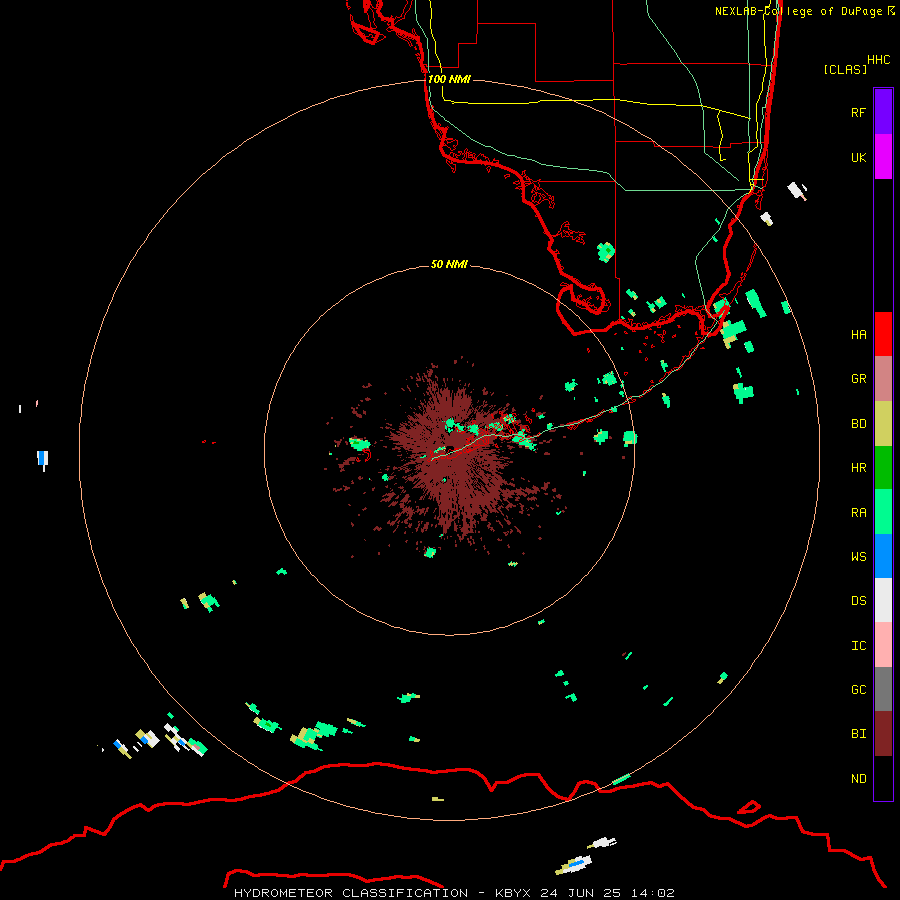Screen dimensions: 900x900
Task: Click the DS white legend swatch
Action: [x=883, y=600]
